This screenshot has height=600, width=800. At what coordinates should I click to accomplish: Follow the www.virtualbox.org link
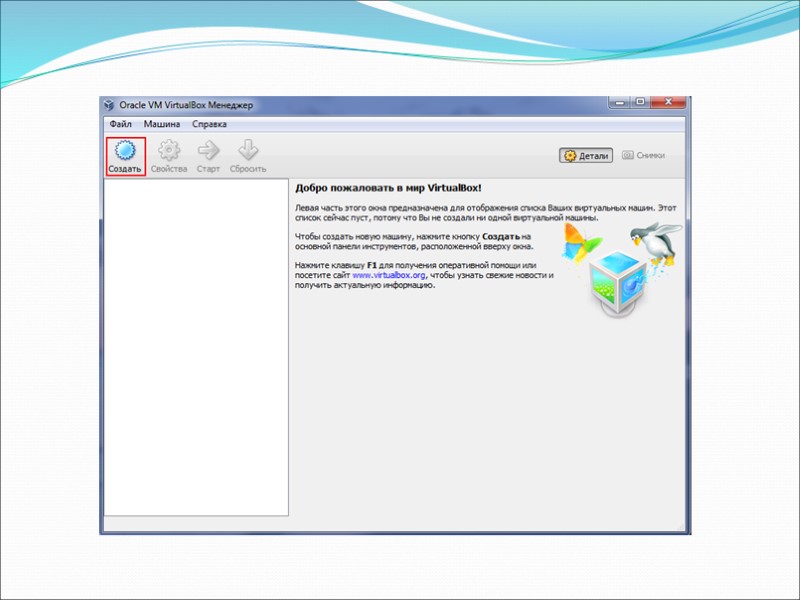[x=388, y=275]
